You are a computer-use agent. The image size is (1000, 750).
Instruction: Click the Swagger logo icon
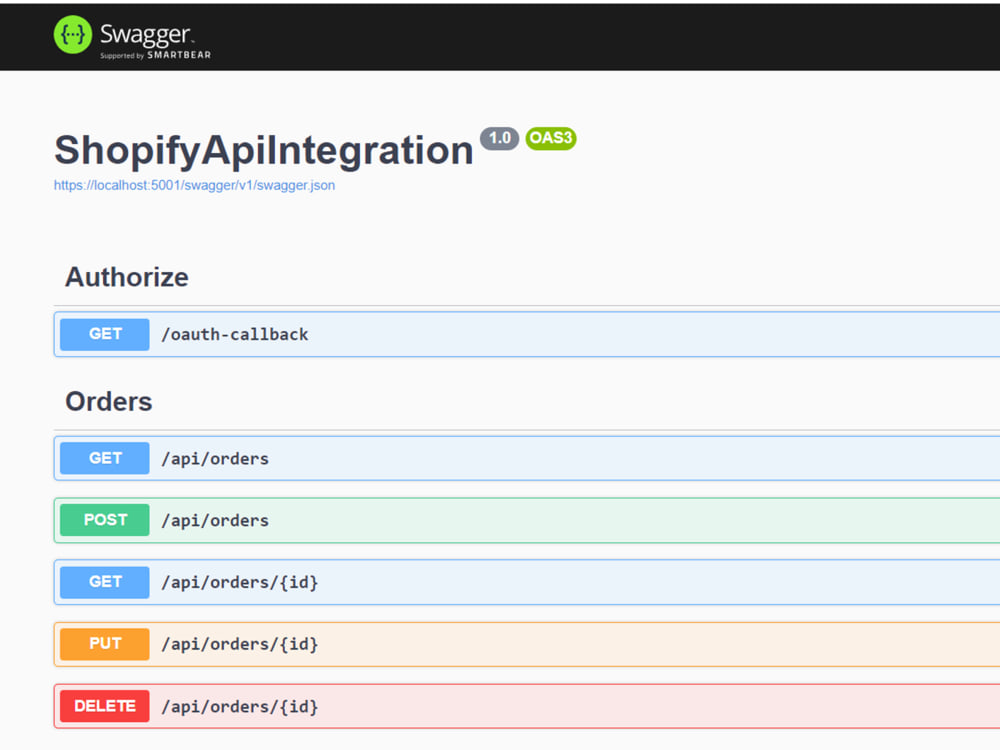coord(72,34)
